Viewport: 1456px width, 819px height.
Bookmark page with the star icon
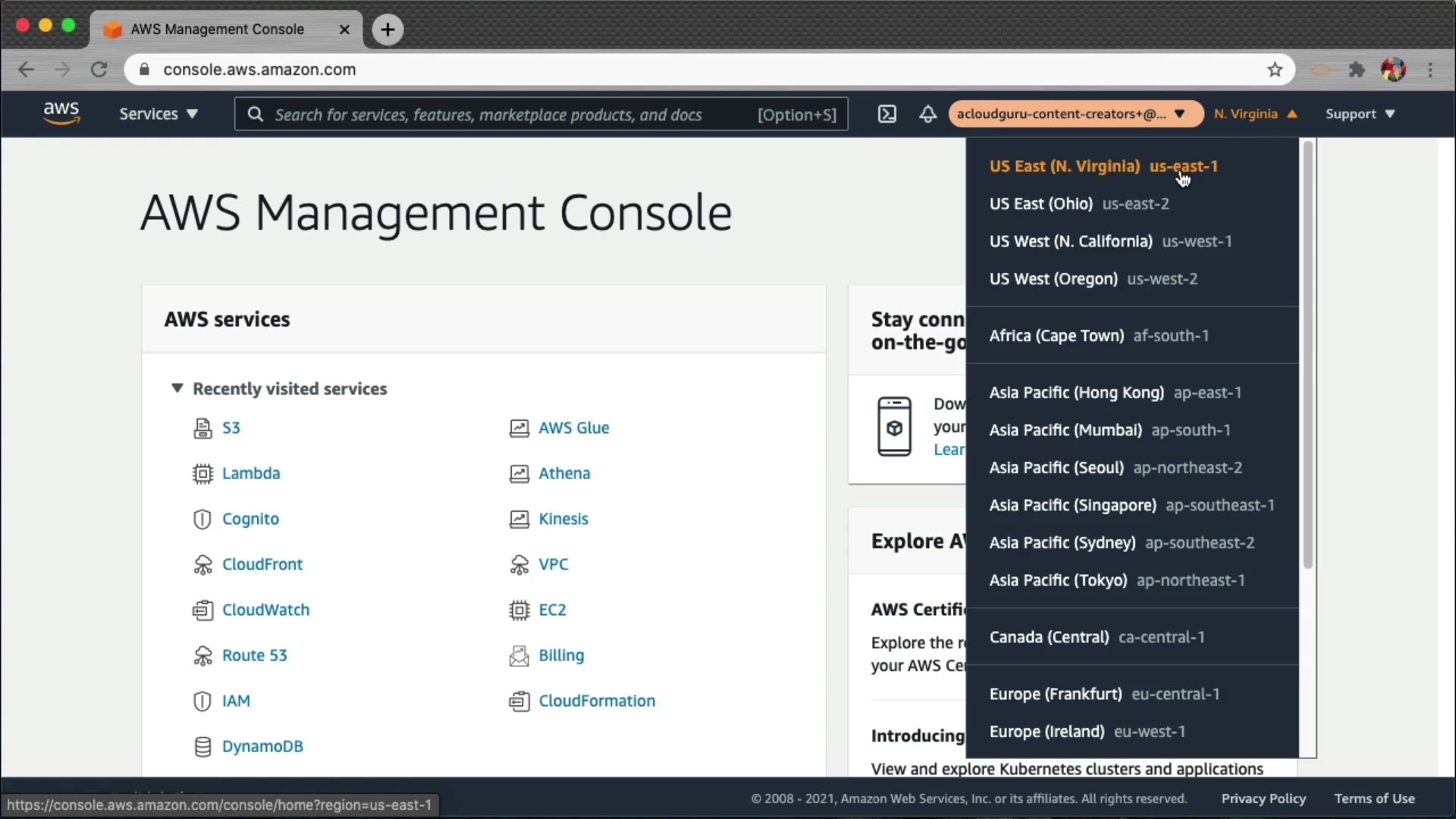(x=1275, y=70)
